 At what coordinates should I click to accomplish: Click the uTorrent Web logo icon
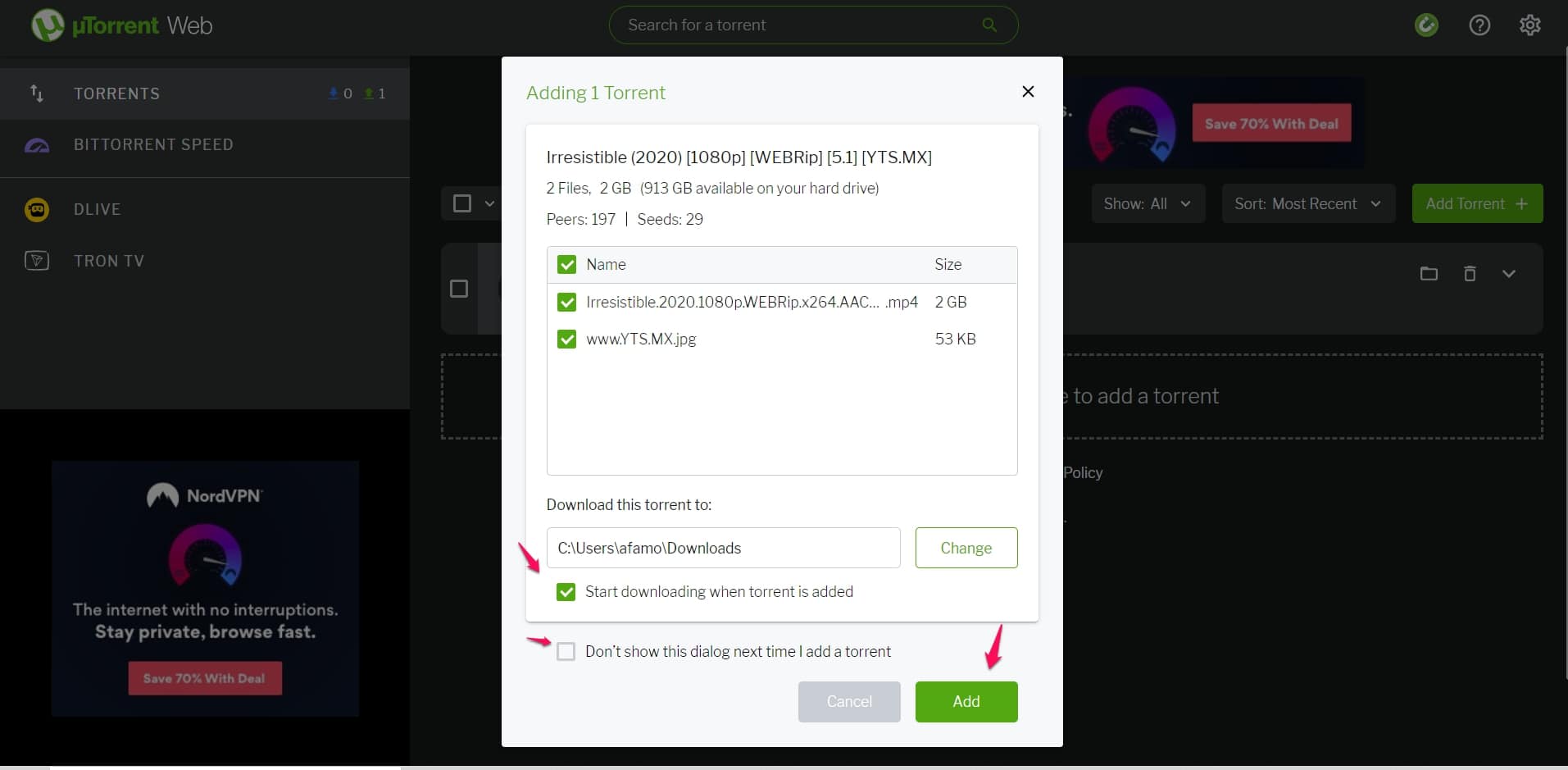pyautogui.click(x=48, y=25)
